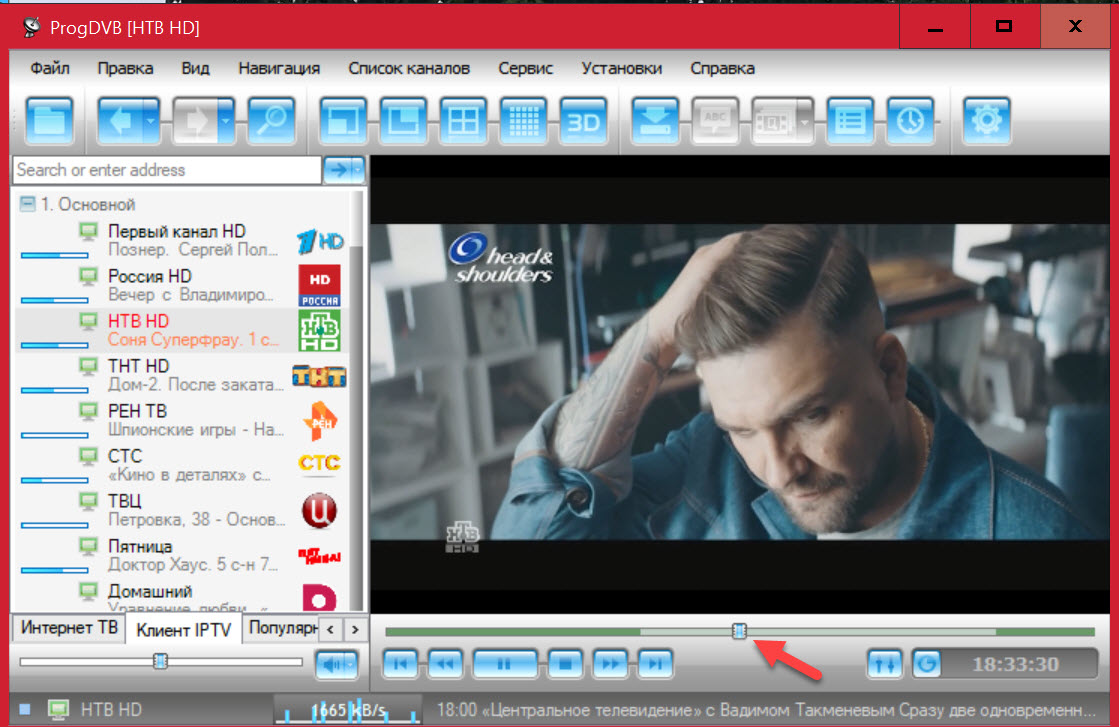Toggle the mute speaker button

pos(335,663)
